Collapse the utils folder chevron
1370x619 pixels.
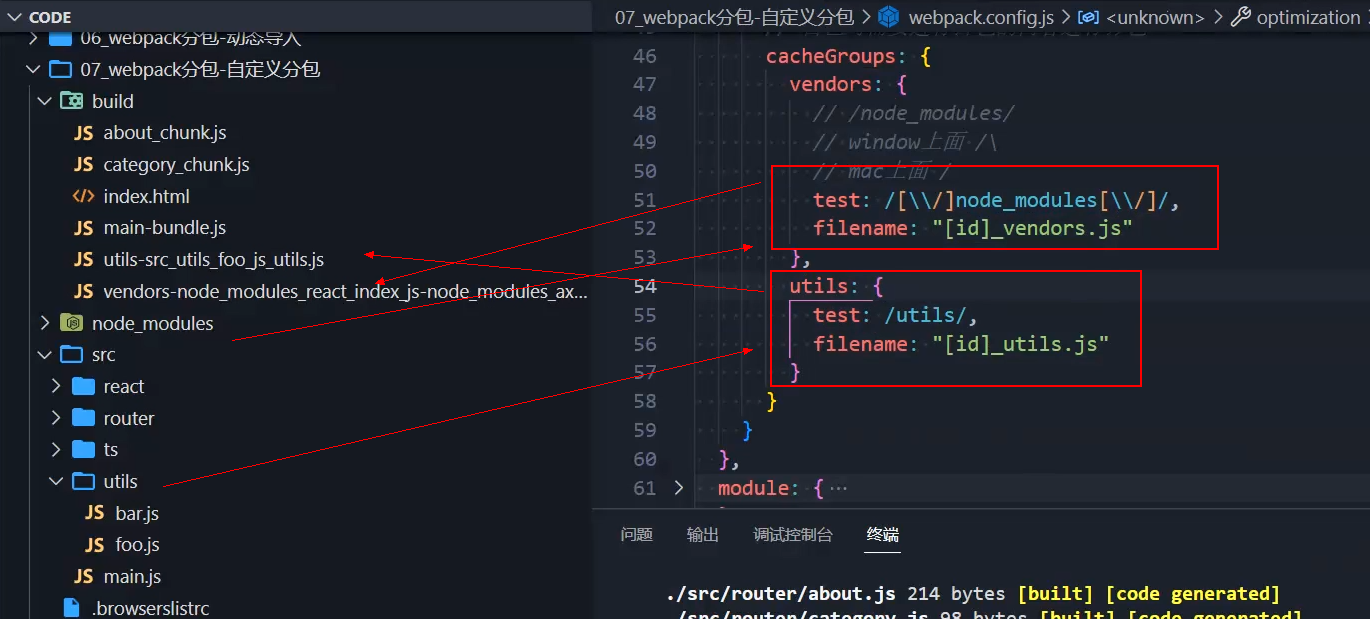pos(56,481)
